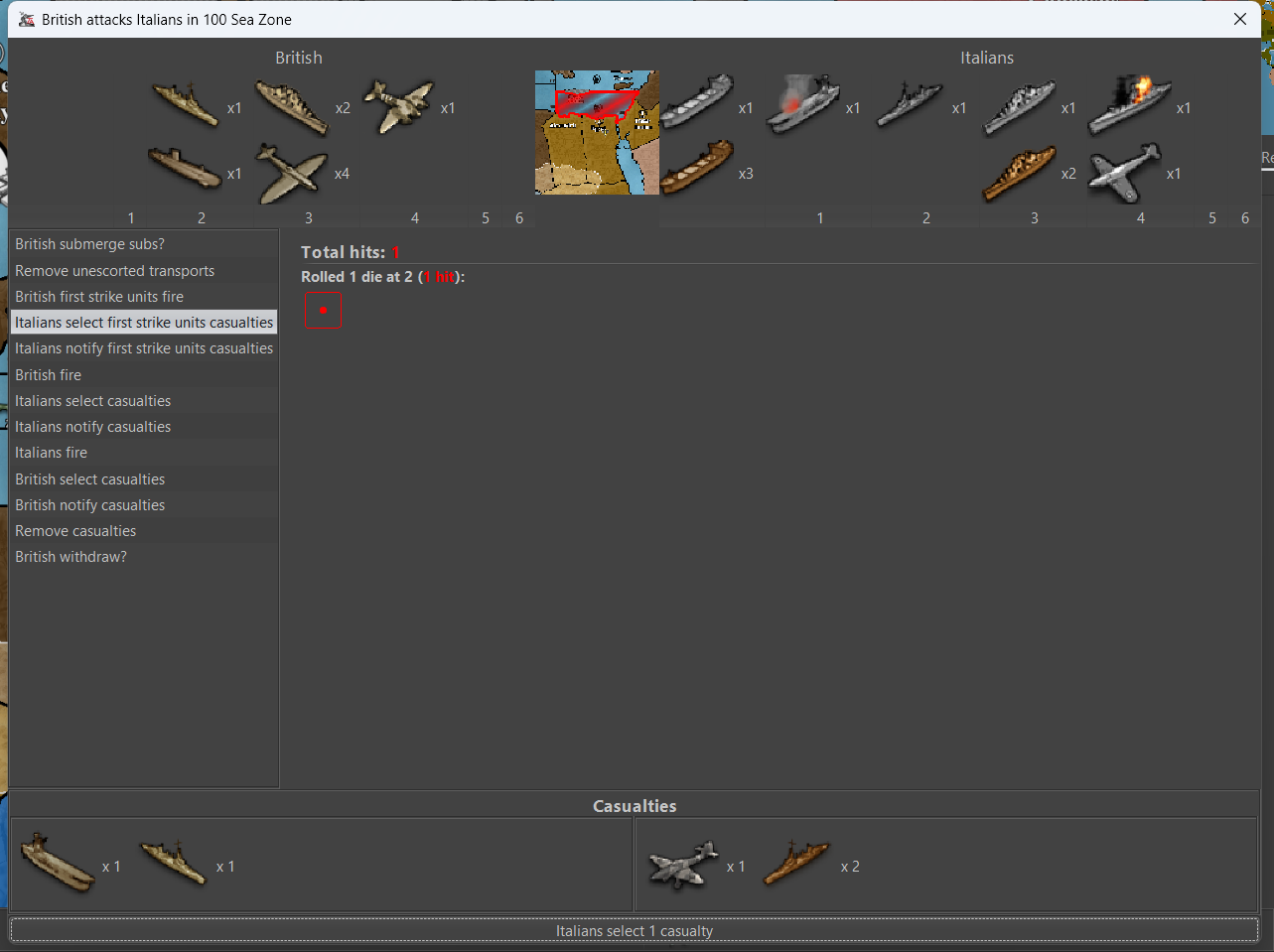Click the British carrier casualty icon

58,863
